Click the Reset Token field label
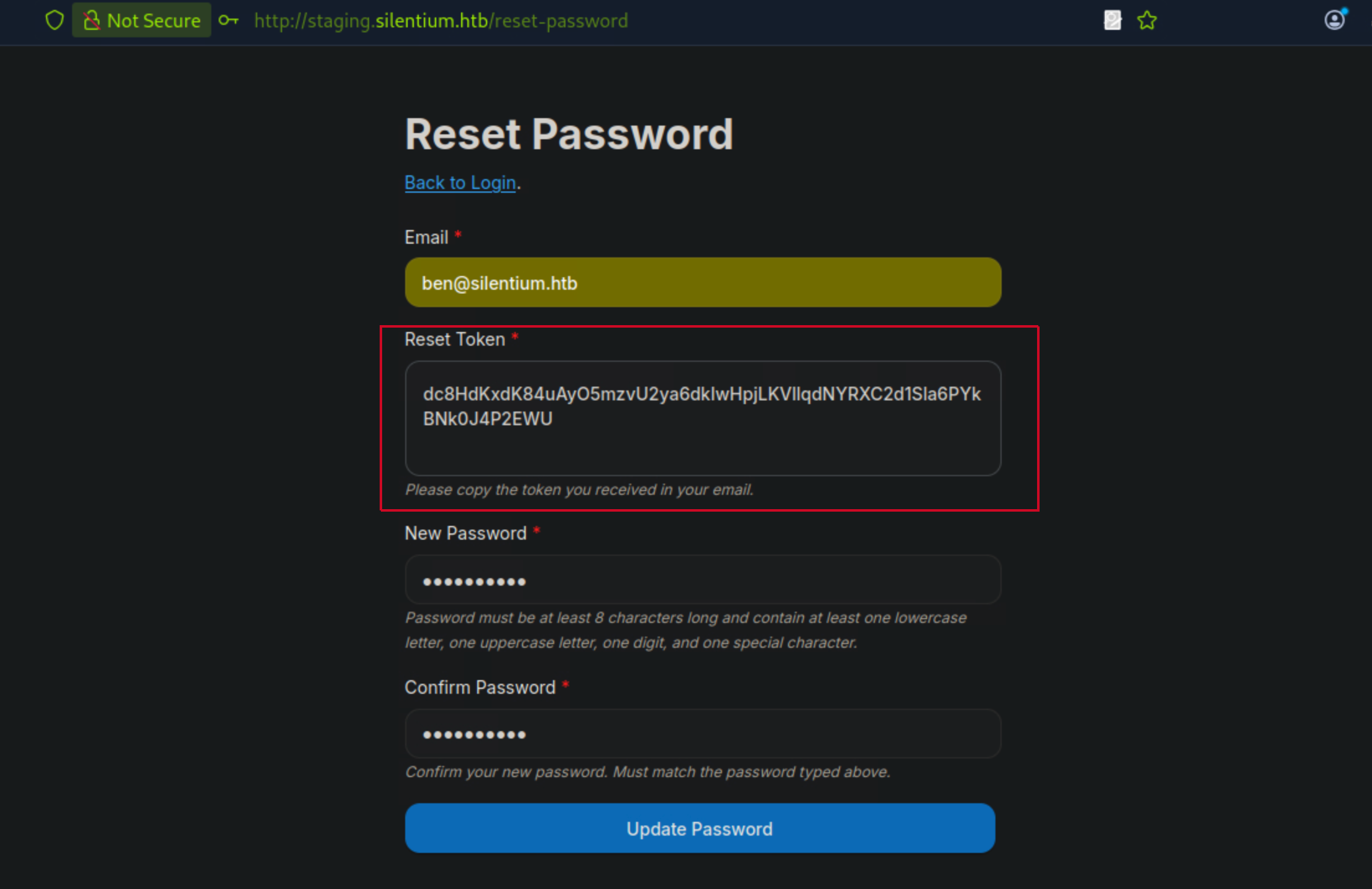1372x889 pixels. (454, 339)
